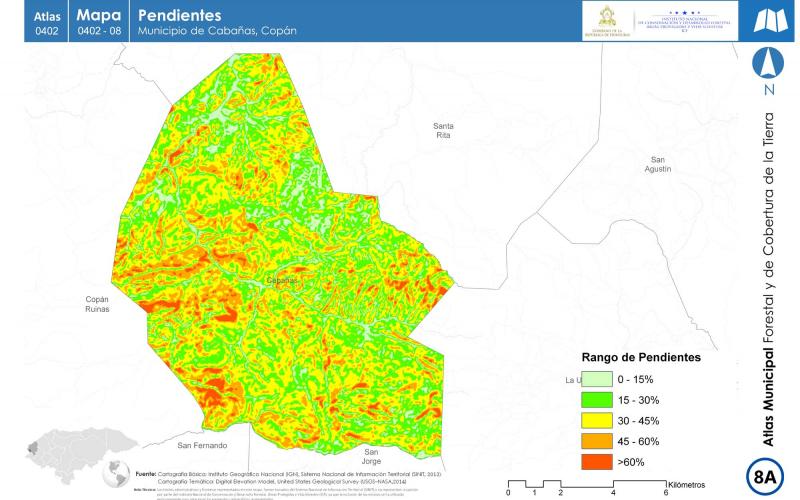Screen dimensions: 800x500
Task: Click the Municipio de Cabañas, Copán subtitle
Action: coord(217,31)
